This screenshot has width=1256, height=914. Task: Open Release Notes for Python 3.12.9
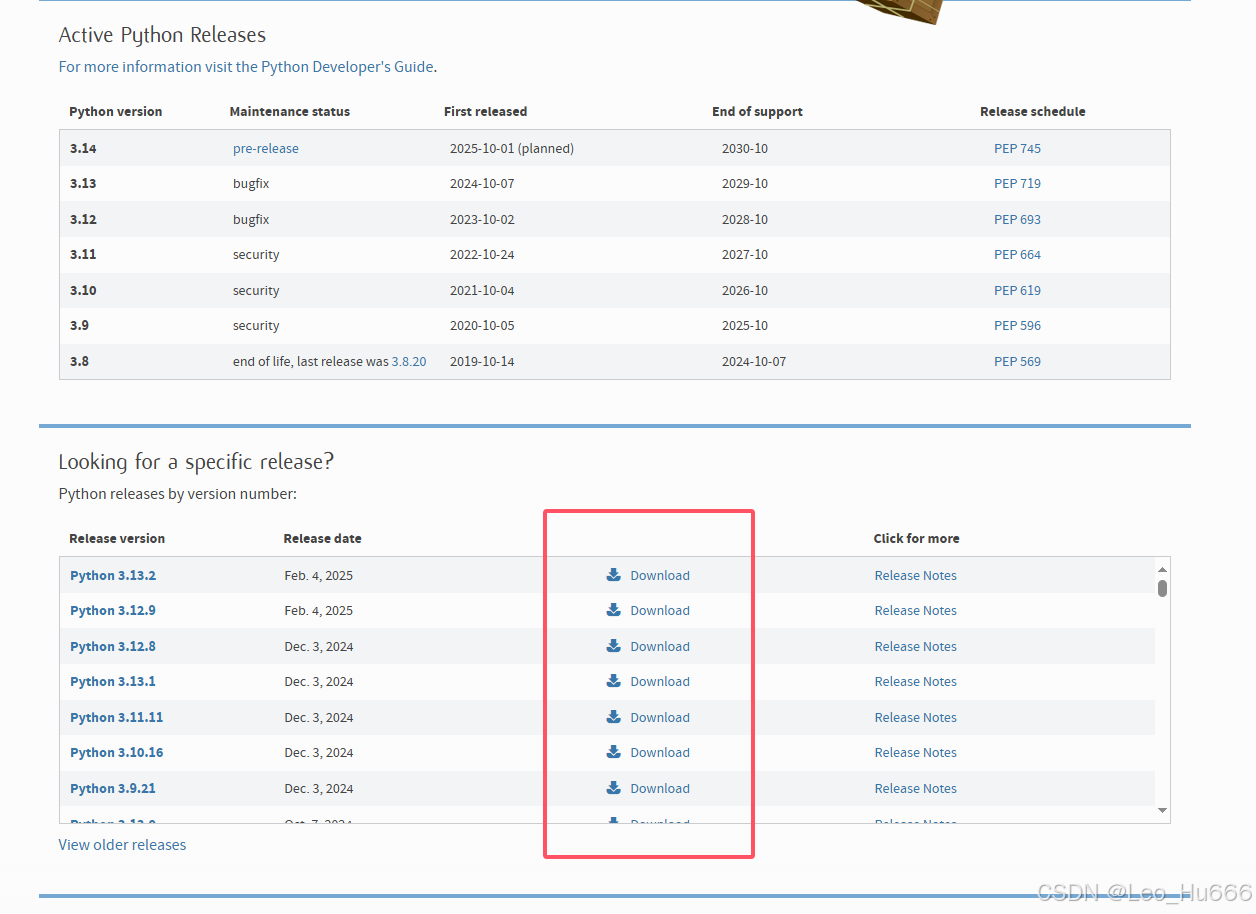pos(915,610)
